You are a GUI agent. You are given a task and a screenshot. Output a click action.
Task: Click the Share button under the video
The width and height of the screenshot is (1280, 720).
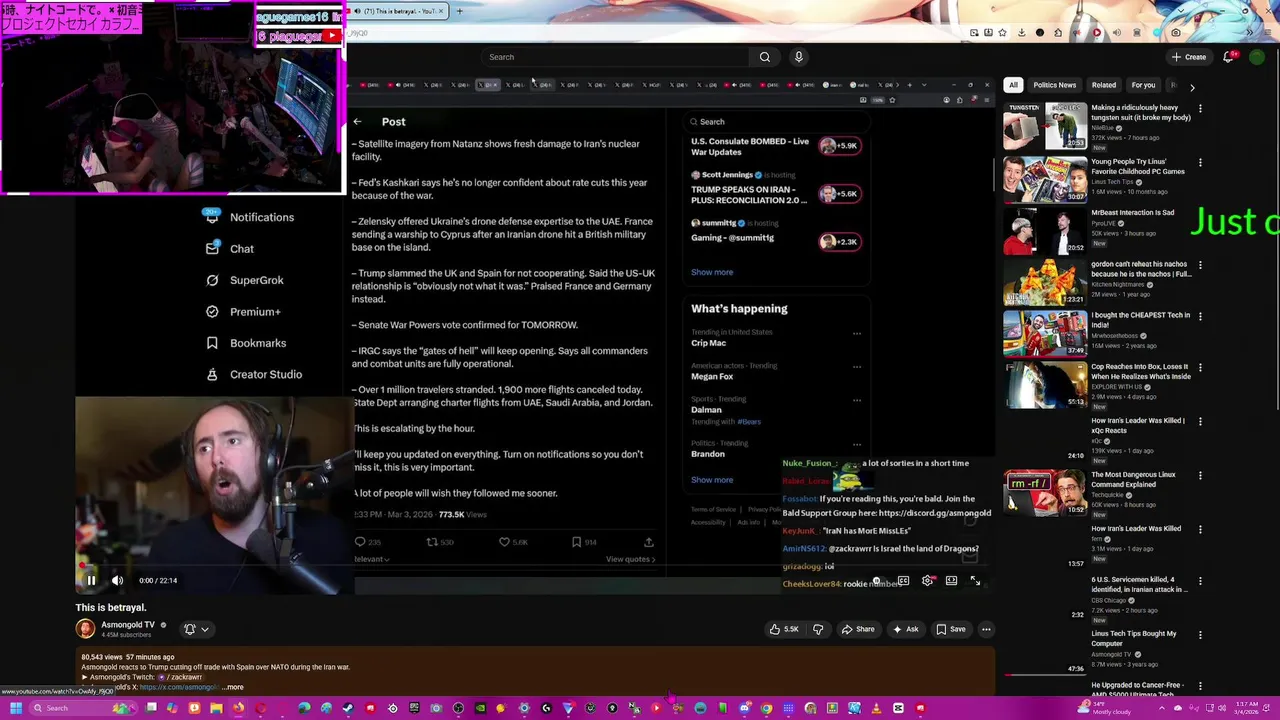click(858, 629)
